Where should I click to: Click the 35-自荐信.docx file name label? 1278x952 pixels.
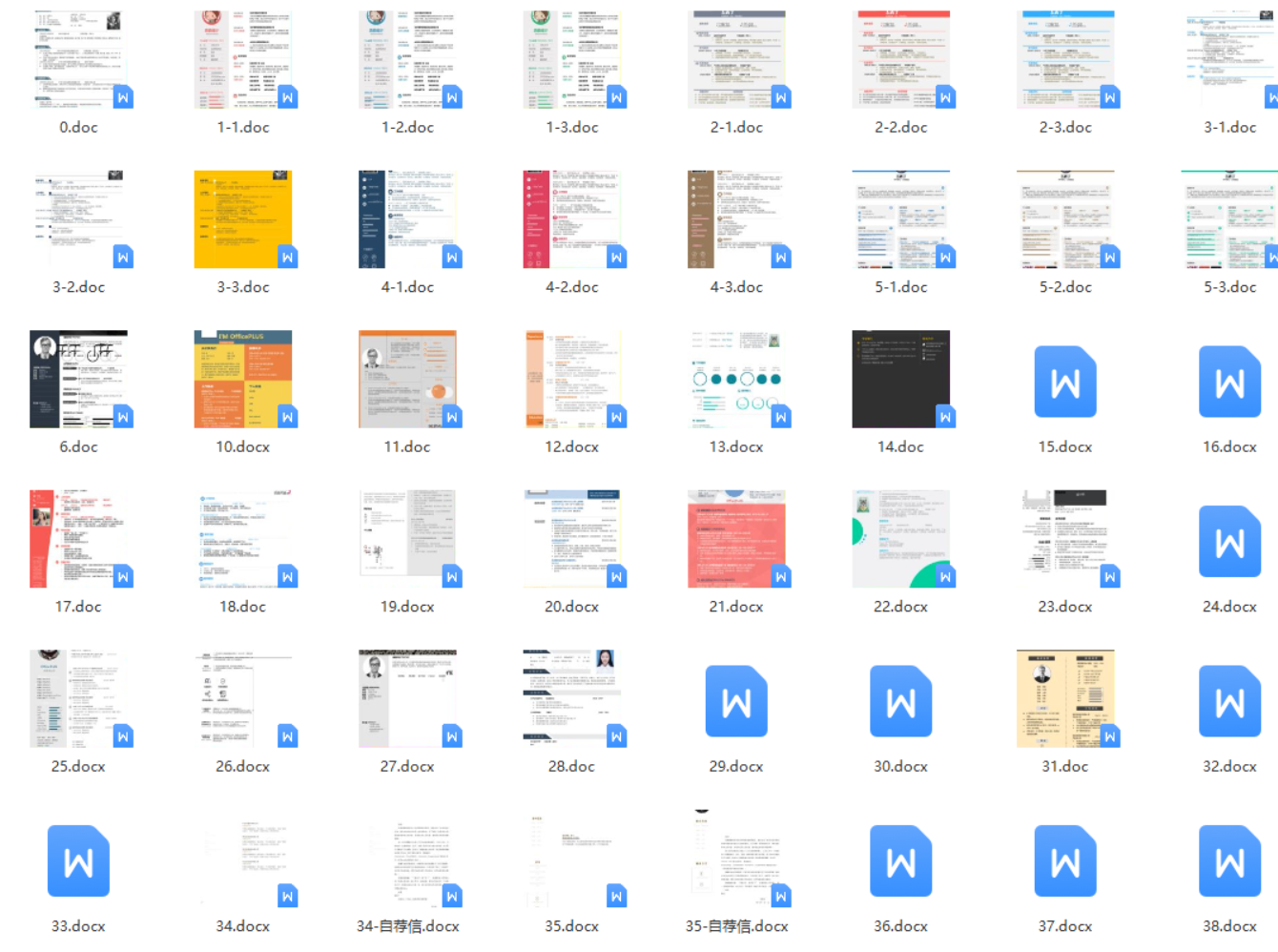736,926
